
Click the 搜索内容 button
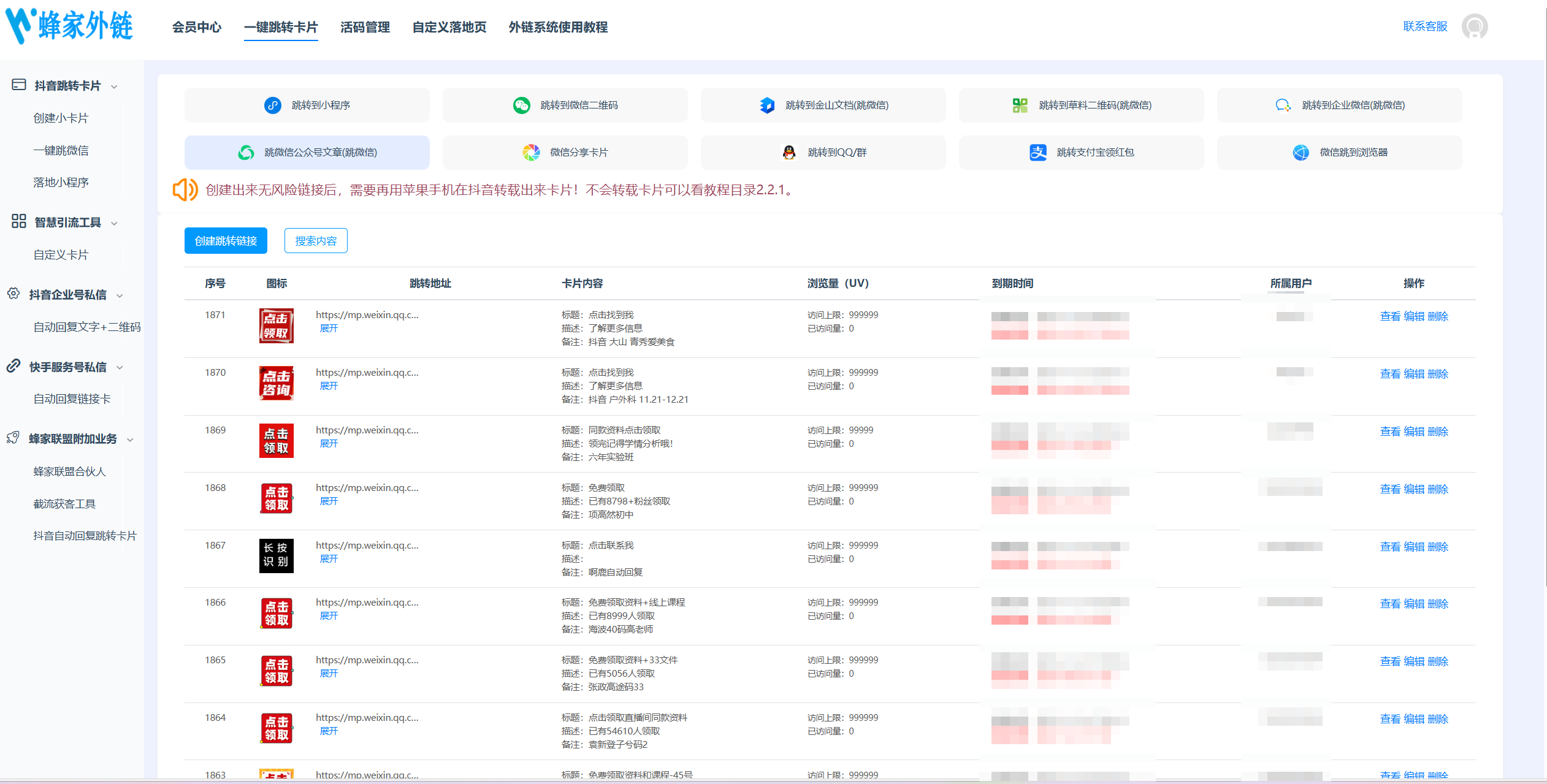click(x=316, y=241)
